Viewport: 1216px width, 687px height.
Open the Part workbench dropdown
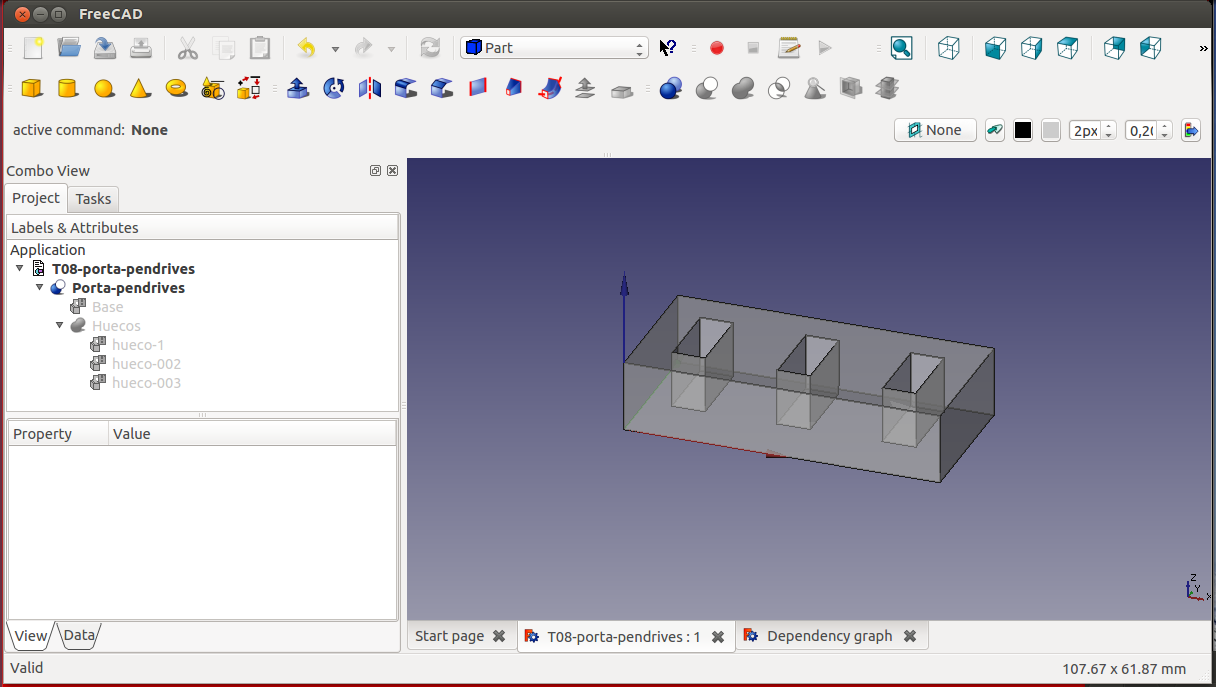click(x=554, y=48)
